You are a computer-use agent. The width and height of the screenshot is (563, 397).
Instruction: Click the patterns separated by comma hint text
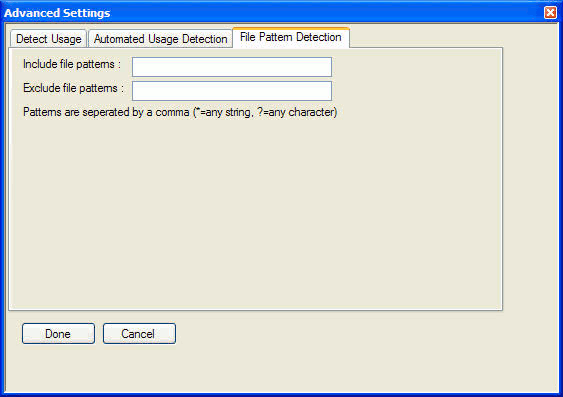click(180, 112)
